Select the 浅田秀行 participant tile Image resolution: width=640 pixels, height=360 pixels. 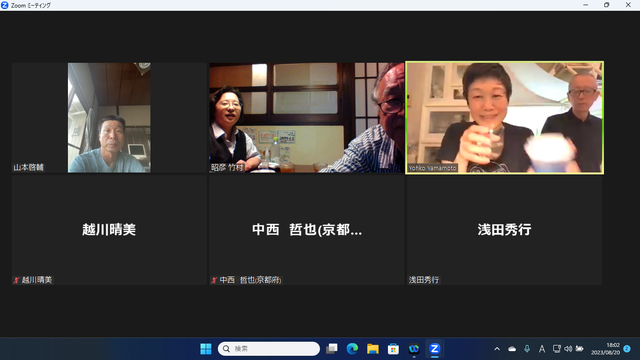504,230
